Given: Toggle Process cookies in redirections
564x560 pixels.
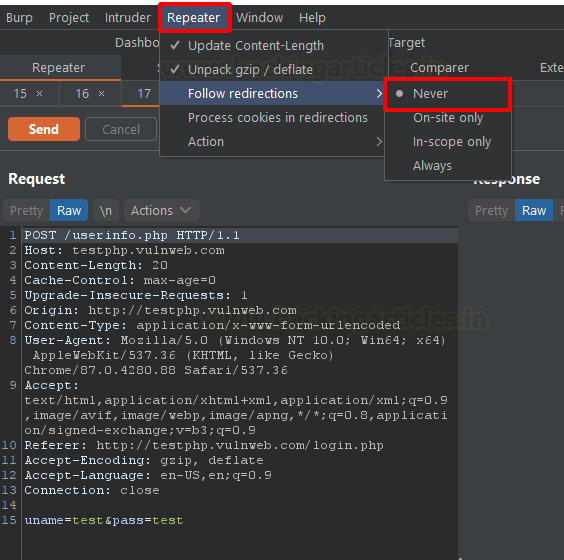Looking at the screenshot, I should 272,117.
